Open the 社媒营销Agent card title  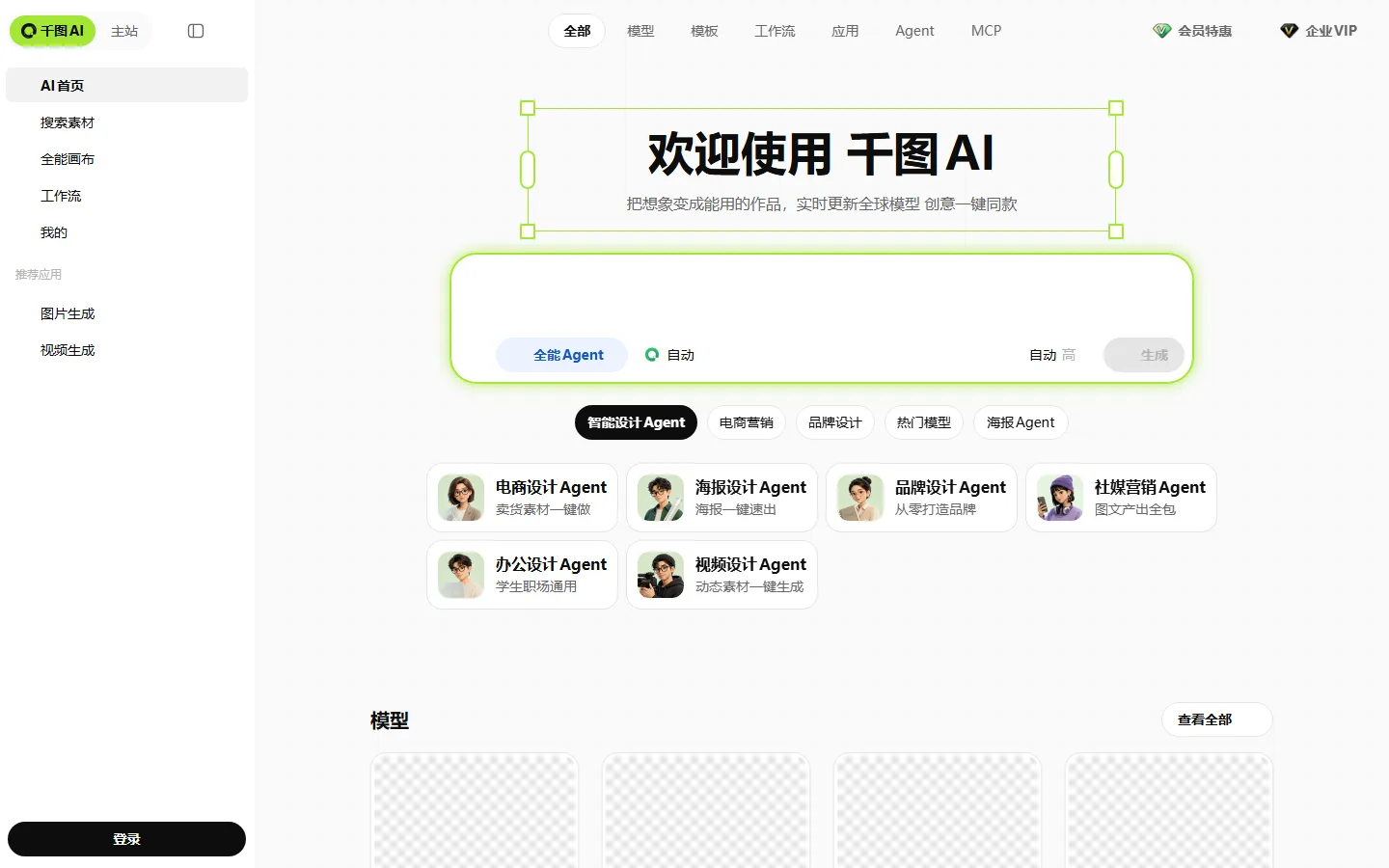point(1150,487)
